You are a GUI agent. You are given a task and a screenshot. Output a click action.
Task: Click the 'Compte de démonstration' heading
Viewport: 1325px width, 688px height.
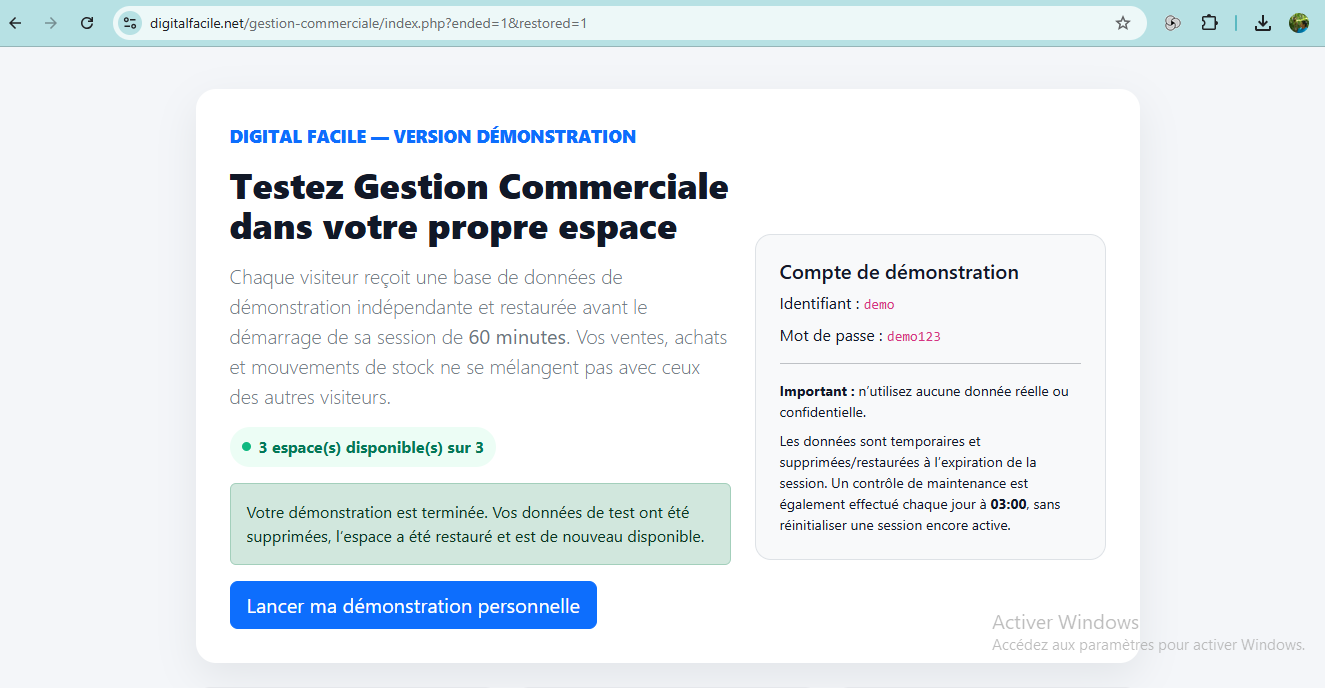pyautogui.click(x=899, y=272)
